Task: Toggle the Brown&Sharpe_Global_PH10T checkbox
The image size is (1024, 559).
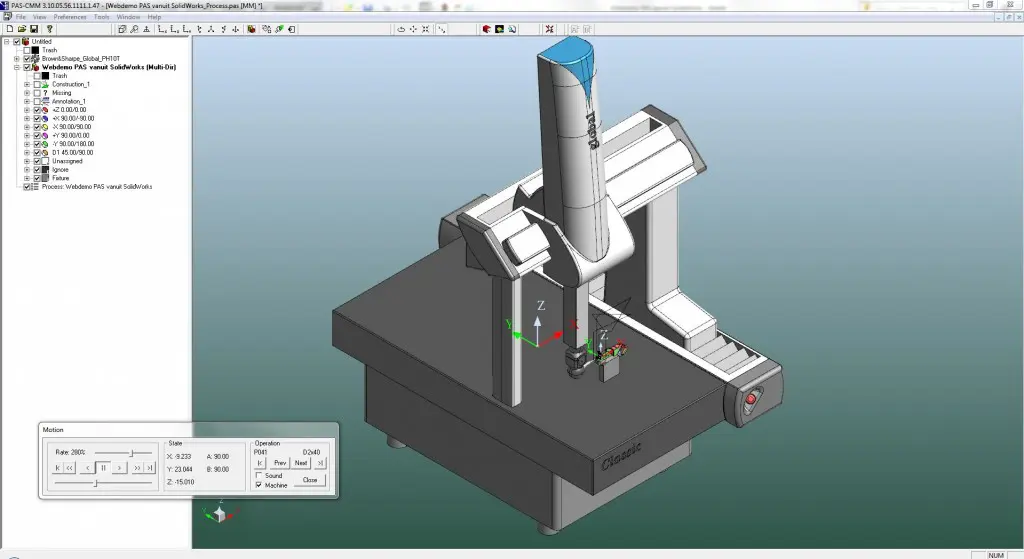Action: tap(27, 58)
